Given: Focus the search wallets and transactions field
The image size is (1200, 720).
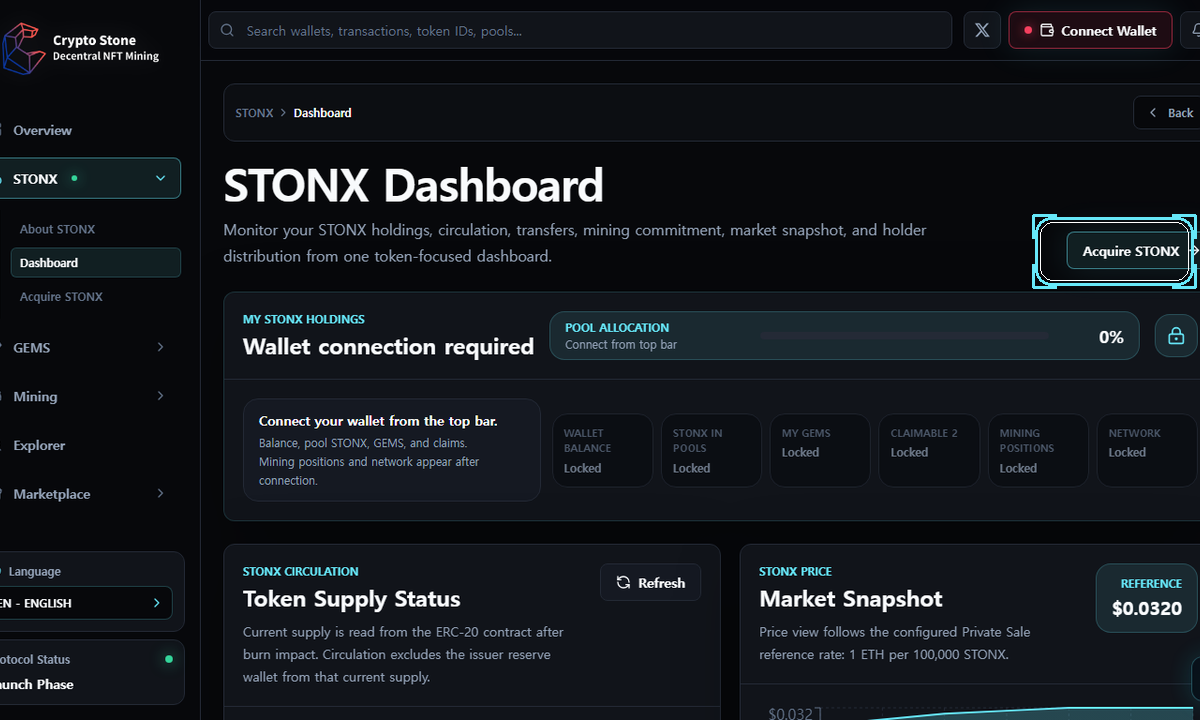Looking at the screenshot, I should [580, 31].
